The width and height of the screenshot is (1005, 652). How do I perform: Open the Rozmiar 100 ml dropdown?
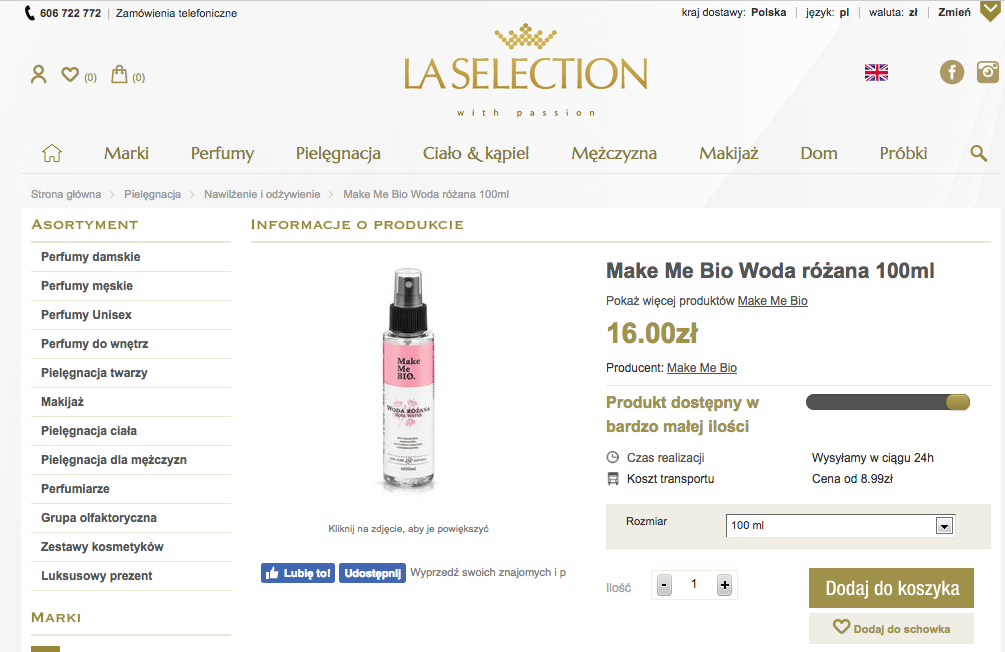pos(840,526)
